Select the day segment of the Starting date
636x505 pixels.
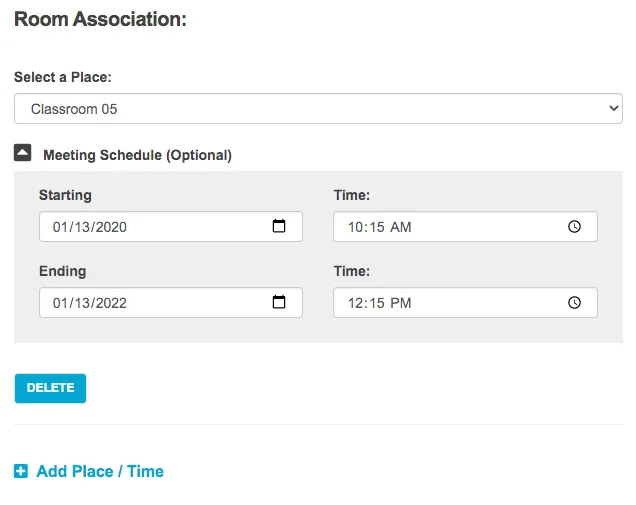83,227
